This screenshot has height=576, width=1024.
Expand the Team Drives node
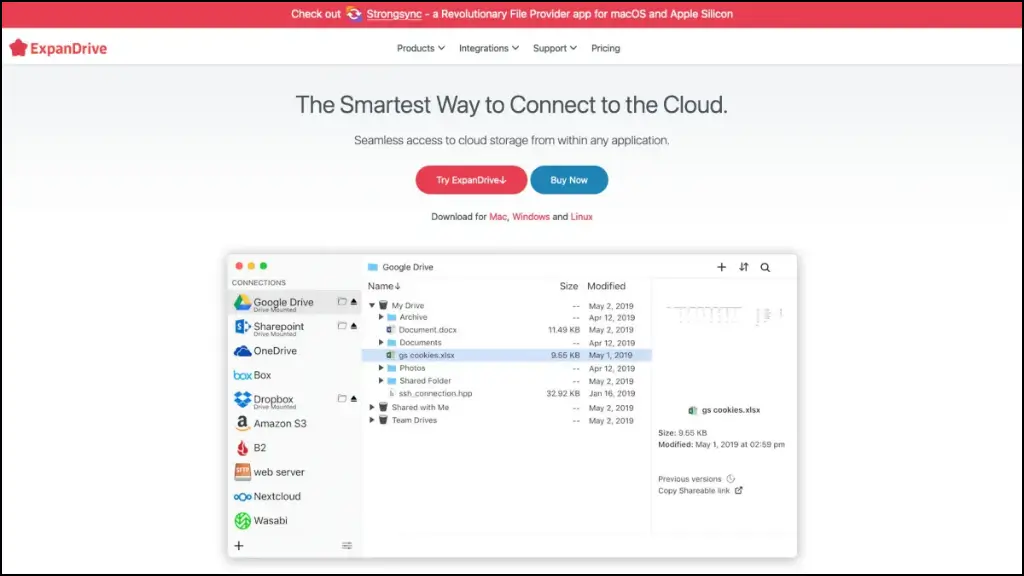tap(372, 420)
